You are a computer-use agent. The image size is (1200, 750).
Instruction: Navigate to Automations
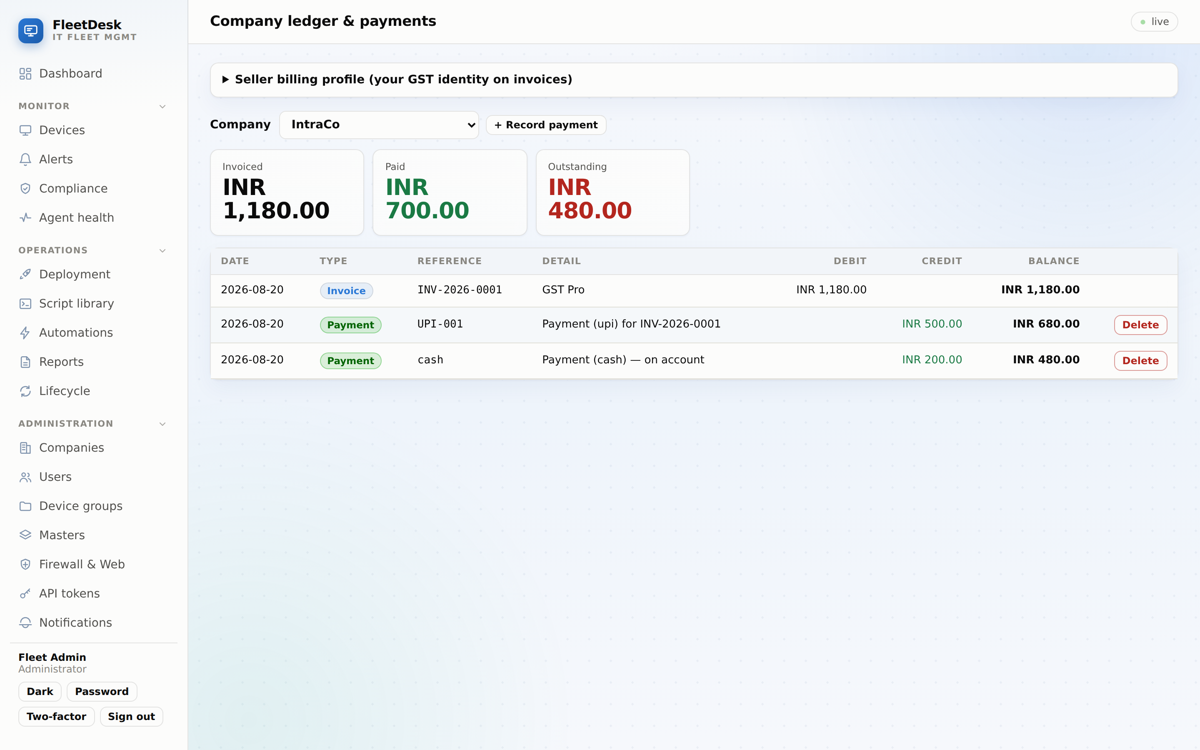tap(94, 333)
